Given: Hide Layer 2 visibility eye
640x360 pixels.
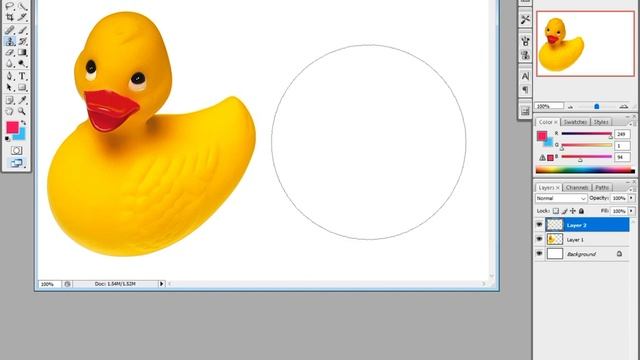Looking at the screenshot, I should pos(539,225).
